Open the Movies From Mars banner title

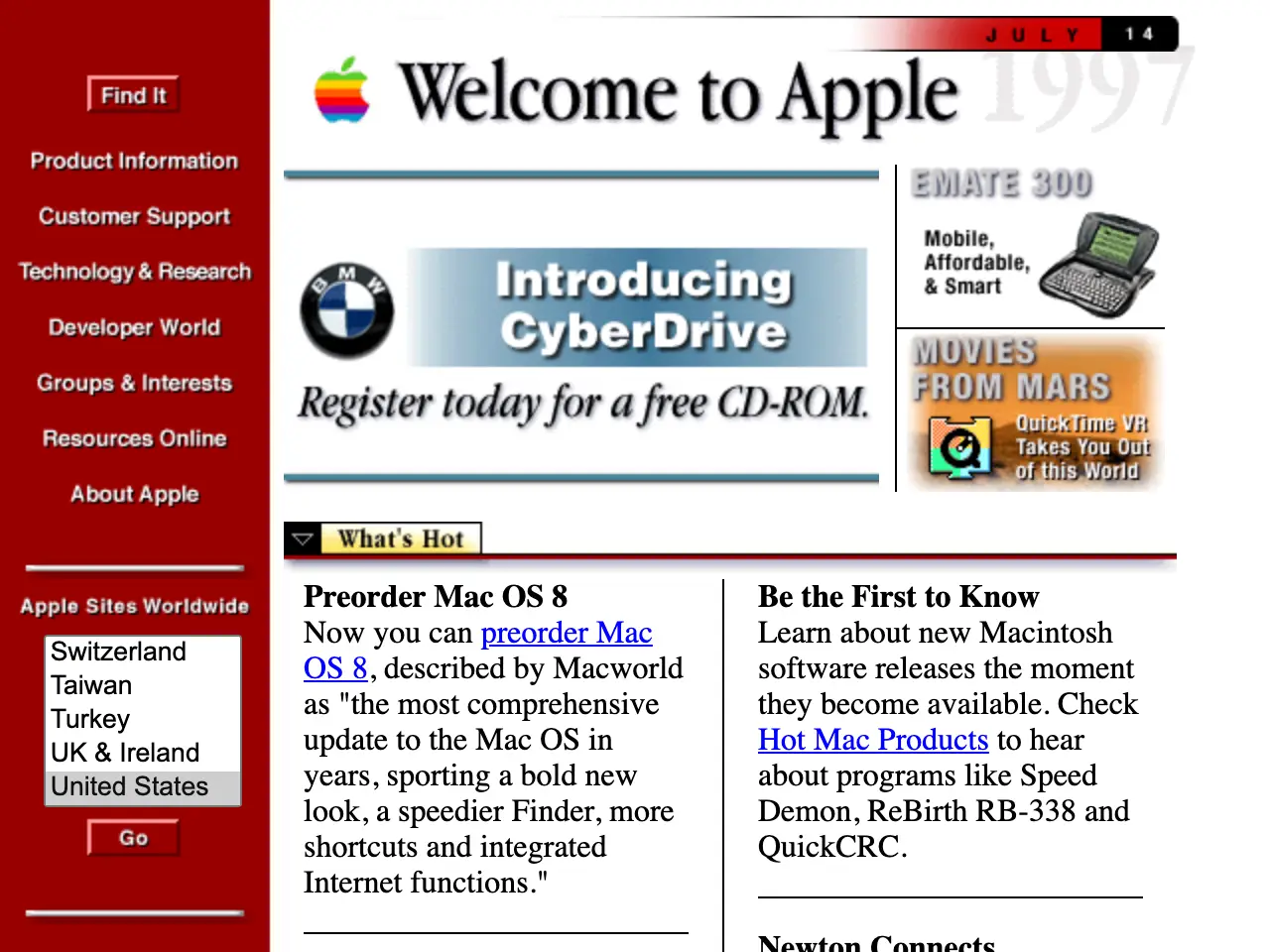click(x=1011, y=370)
